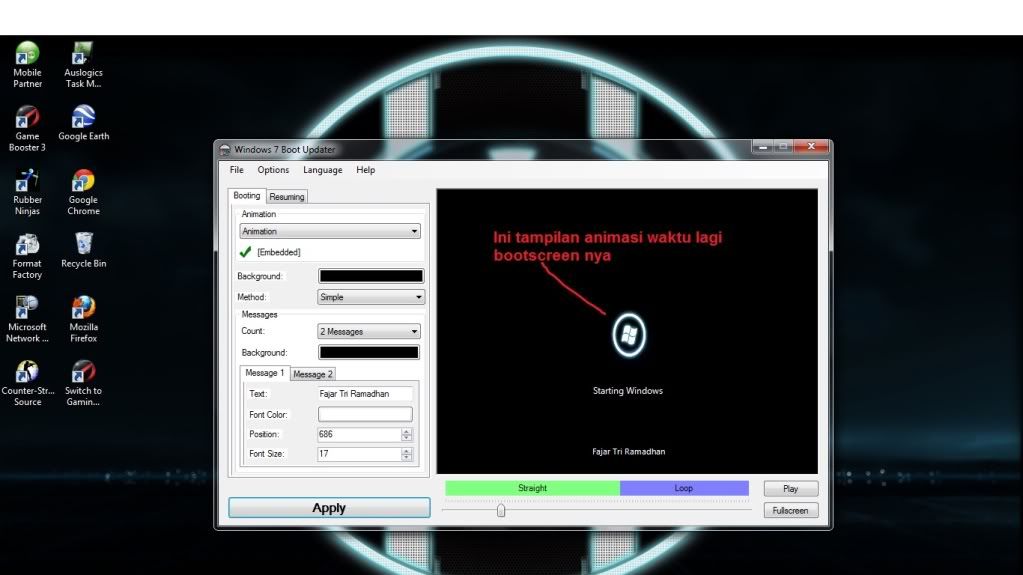Click the Font Size value field
The height and width of the screenshot is (575, 1023).
point(359,454)
